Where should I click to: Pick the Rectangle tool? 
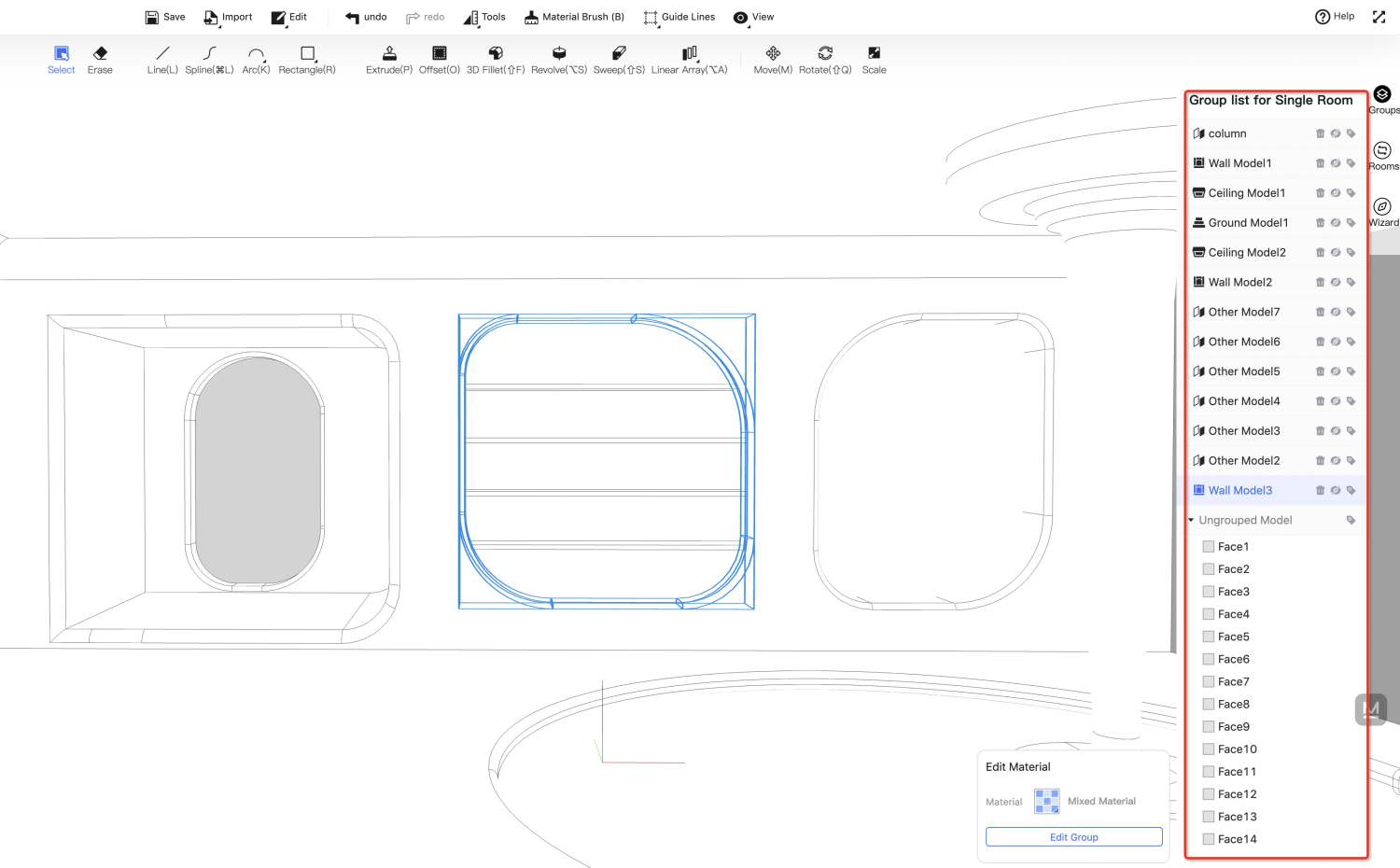pyautogui.click(x=307, y=60)
